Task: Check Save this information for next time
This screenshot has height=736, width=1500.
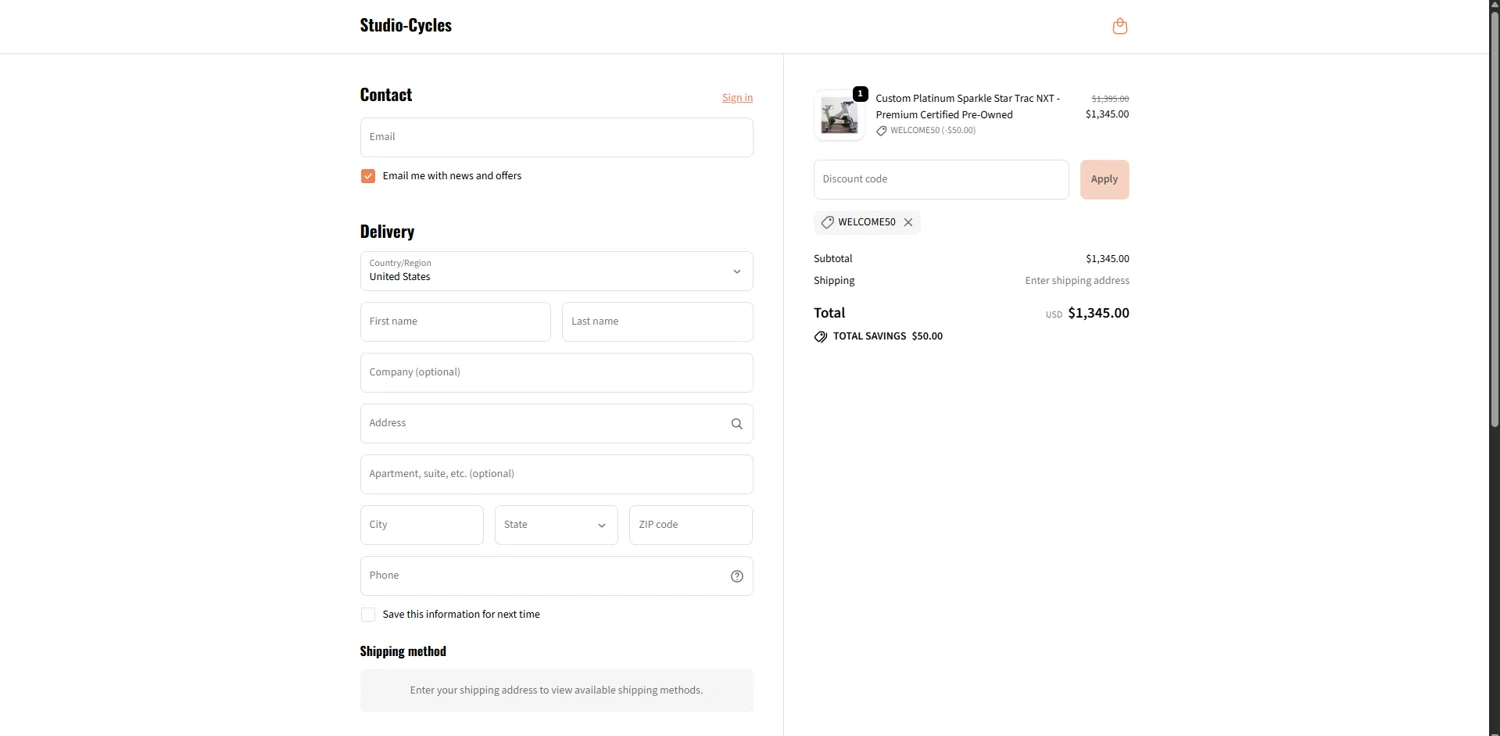Action: click(368, 615)
